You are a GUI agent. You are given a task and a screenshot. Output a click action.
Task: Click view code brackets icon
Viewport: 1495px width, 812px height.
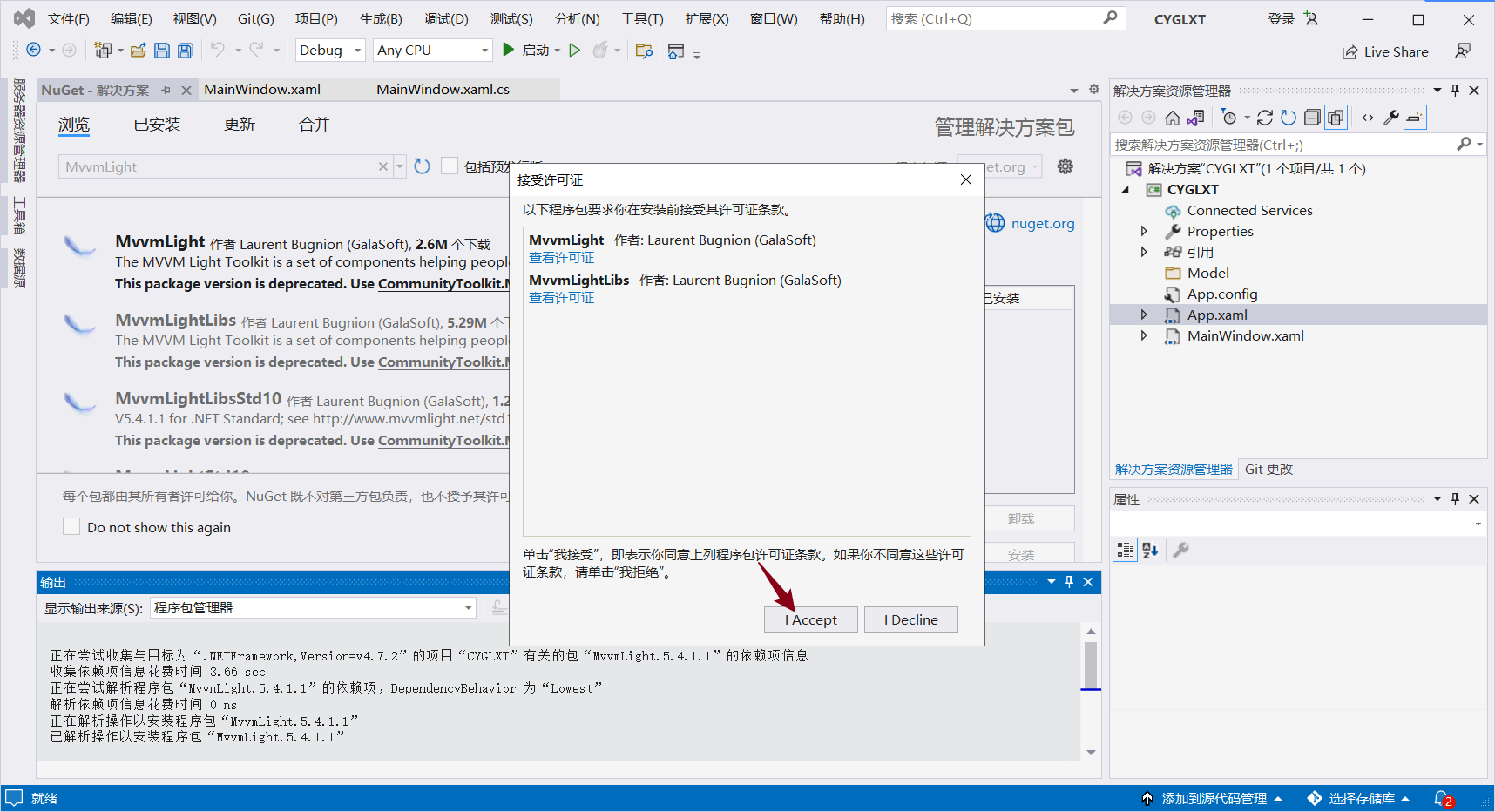click(1368, 118)
